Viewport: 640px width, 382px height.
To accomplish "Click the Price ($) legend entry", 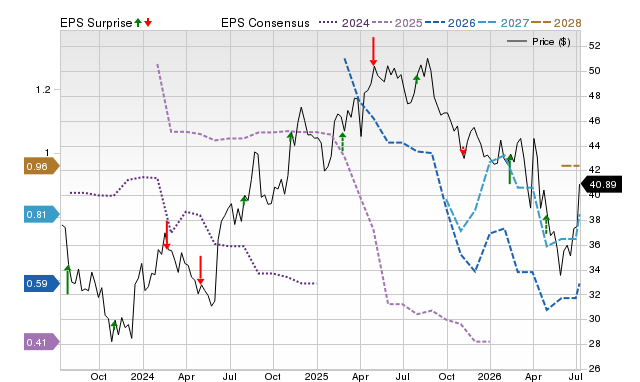I will pyautogui.click(x=538, y=42).
